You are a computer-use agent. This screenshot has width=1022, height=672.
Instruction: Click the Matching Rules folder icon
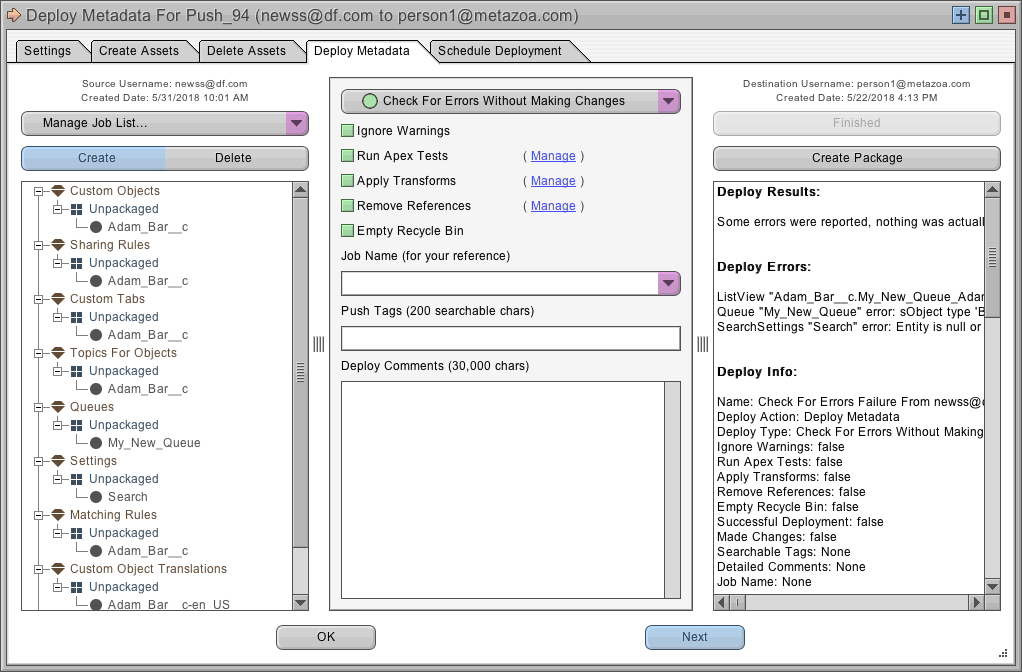click(58, 516)
